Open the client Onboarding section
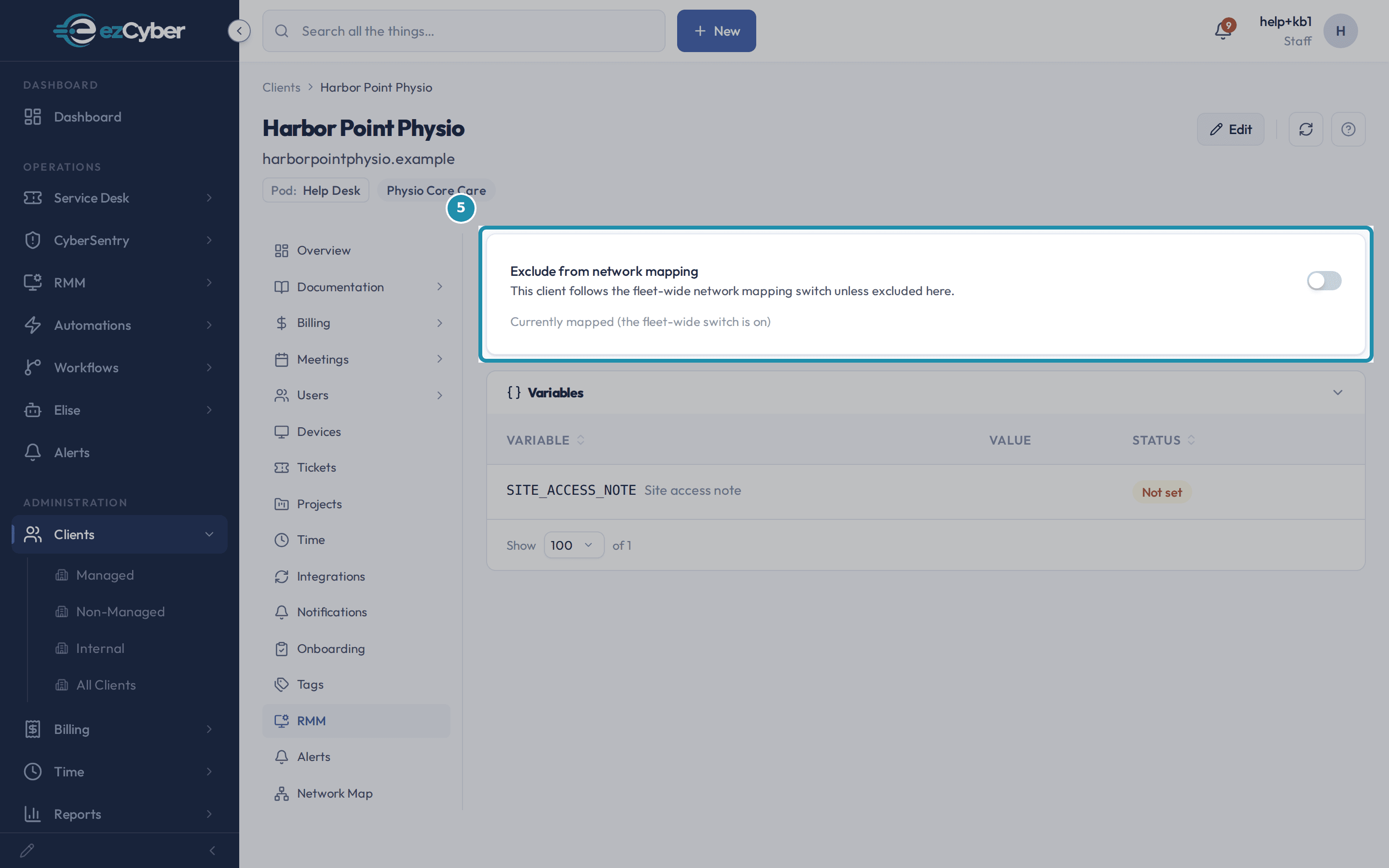The width and height of the screenshot is (1389, 868). pyautogui.click(x=356, y=649)
